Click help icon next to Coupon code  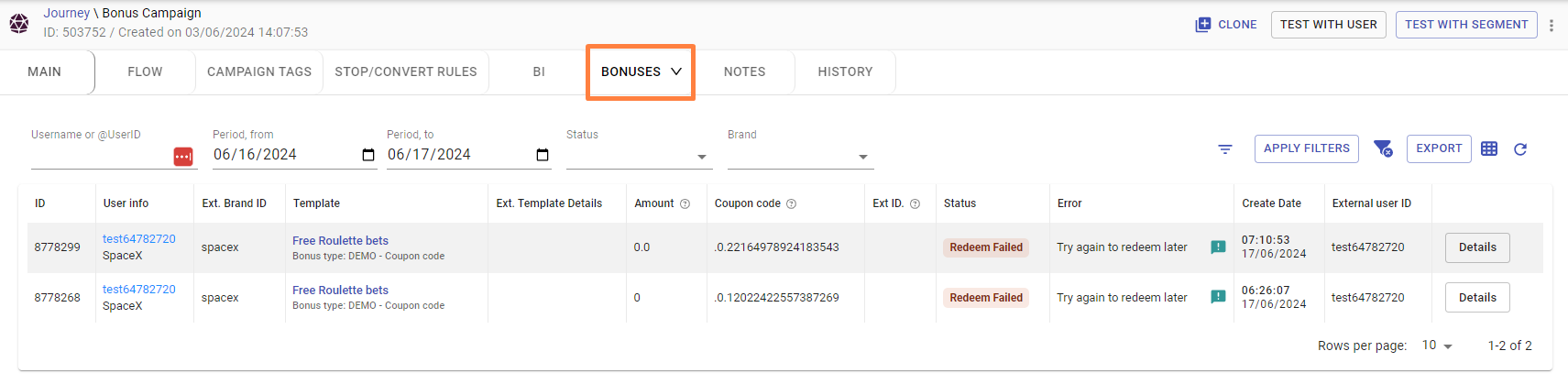(792, 203)
